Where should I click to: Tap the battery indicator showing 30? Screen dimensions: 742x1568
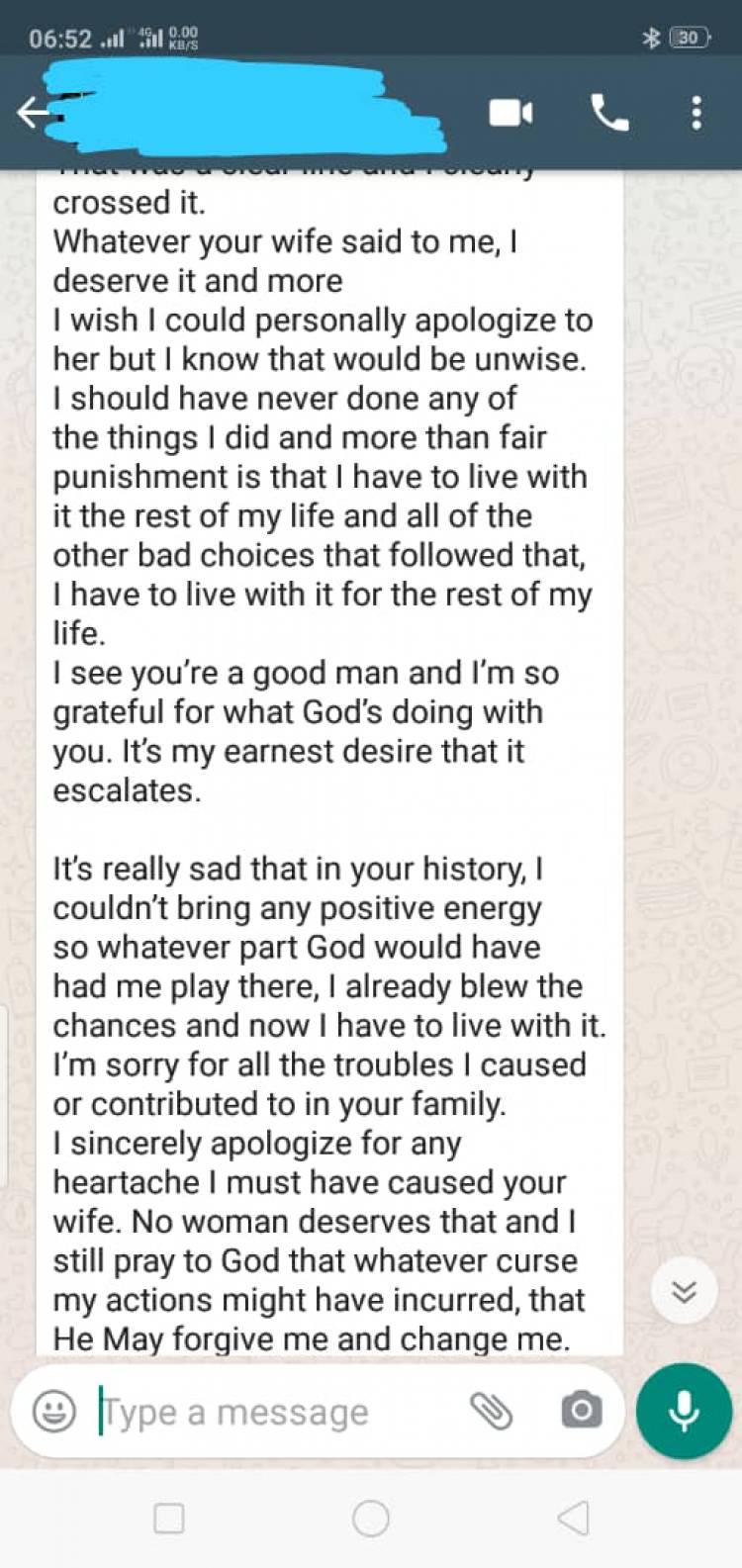(x=689, y=38)
